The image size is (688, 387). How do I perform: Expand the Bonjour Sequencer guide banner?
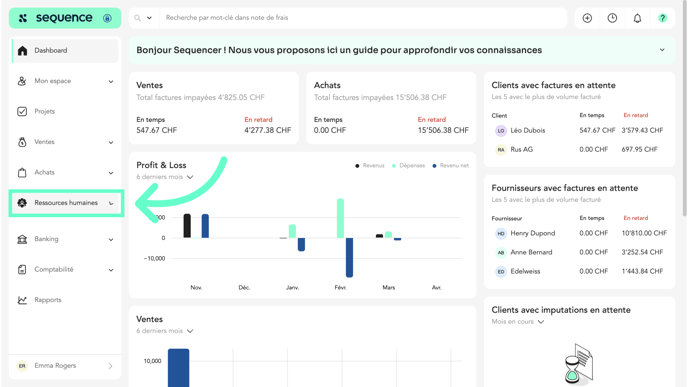[662, 50]
